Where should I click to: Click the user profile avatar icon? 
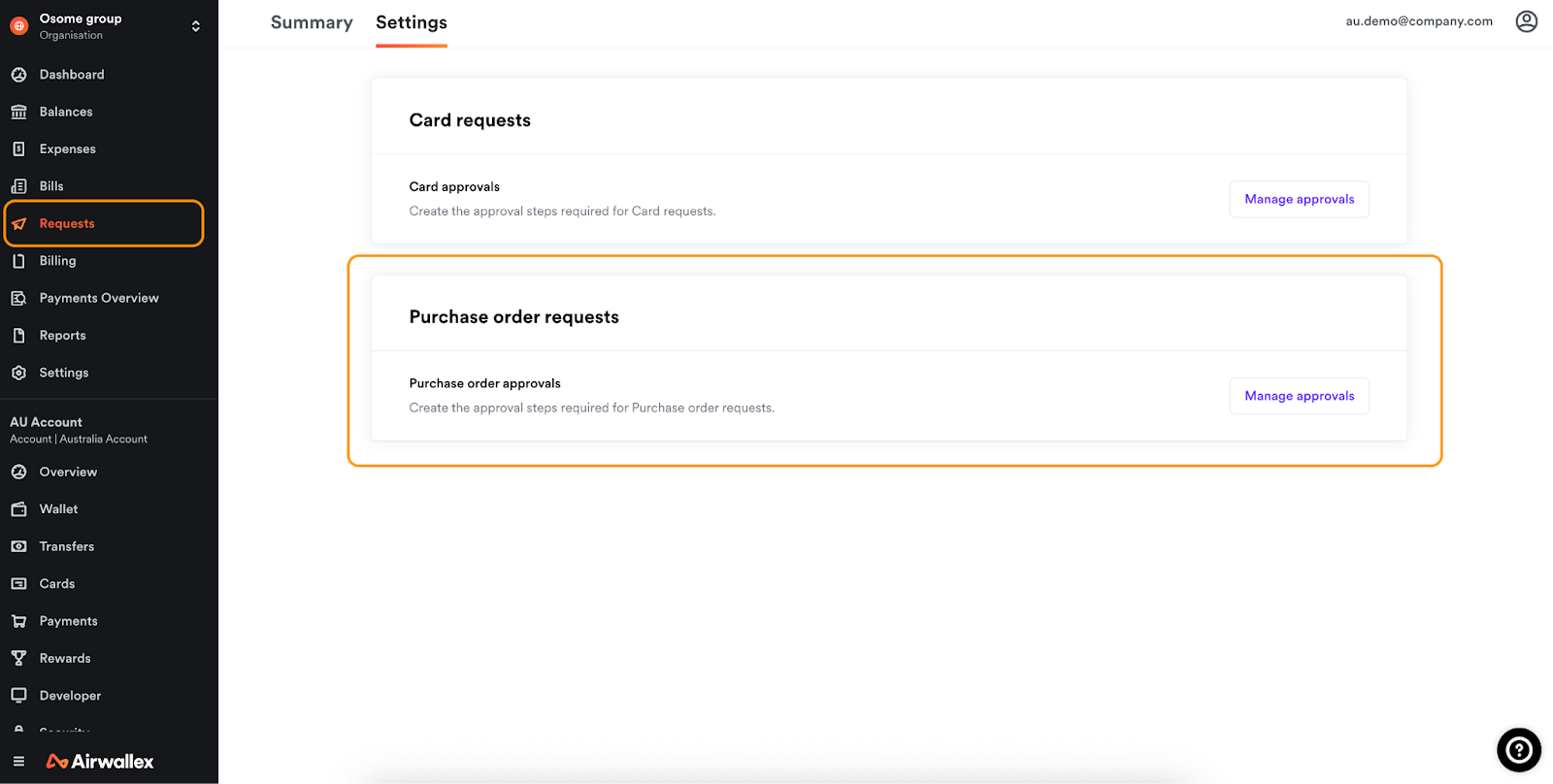point(1526,21)
